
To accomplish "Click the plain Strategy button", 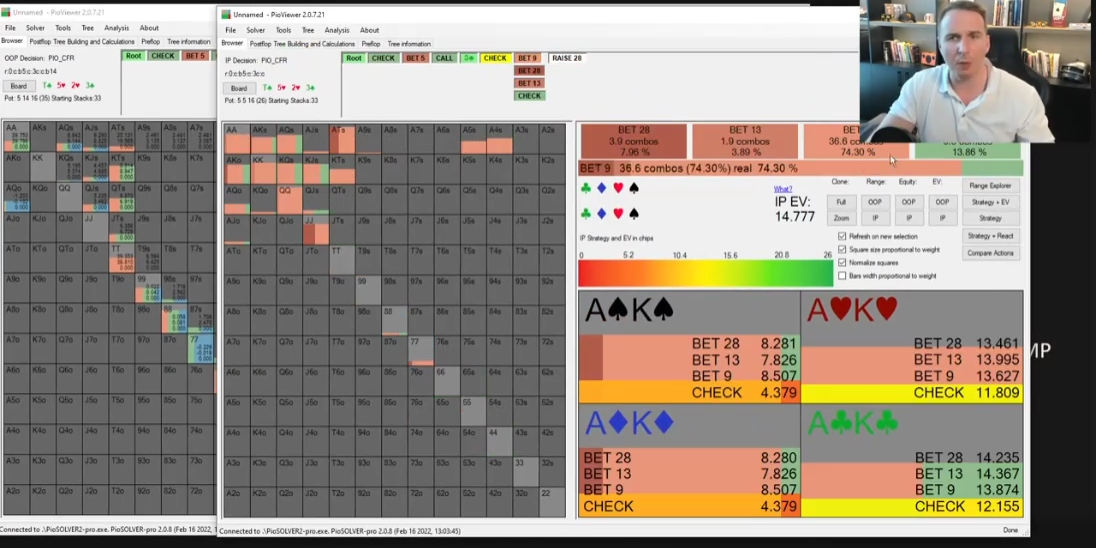I will pos(990,218).
